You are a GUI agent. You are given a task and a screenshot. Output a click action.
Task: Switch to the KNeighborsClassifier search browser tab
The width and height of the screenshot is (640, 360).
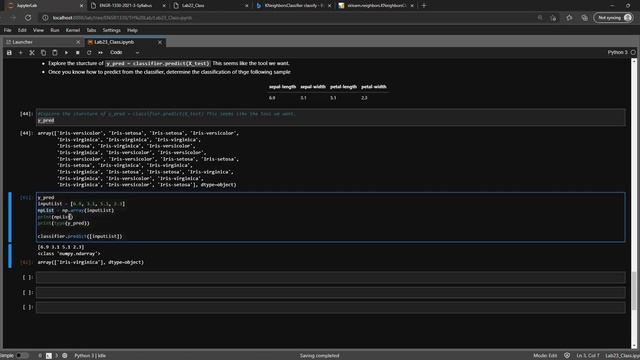[293, 6]
